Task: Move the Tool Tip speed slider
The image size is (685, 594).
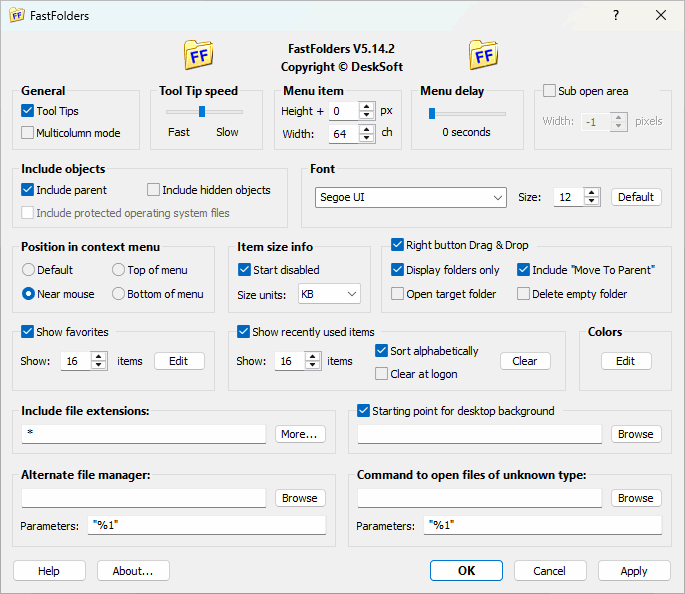Action: [202, 112]
